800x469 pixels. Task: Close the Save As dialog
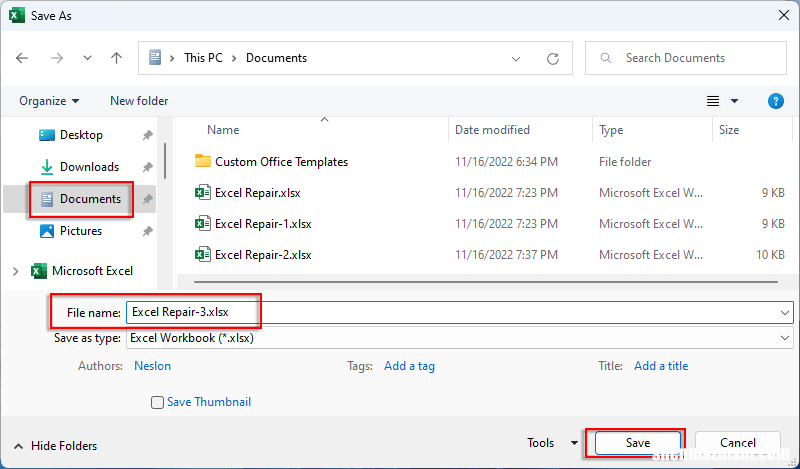[784, 16]
